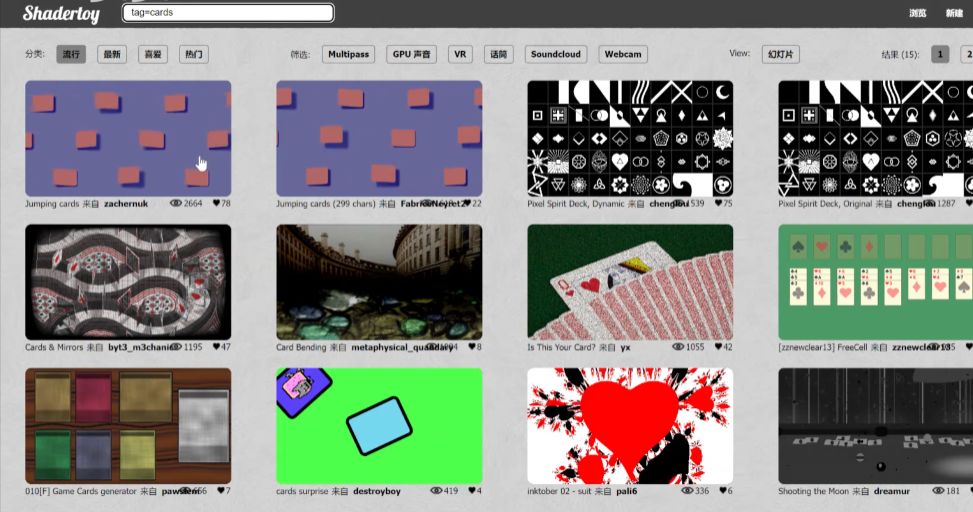The height and width of the screenshot is (512, 973).
Task: Click the heart likes icon showing 78
Action: 216,203
